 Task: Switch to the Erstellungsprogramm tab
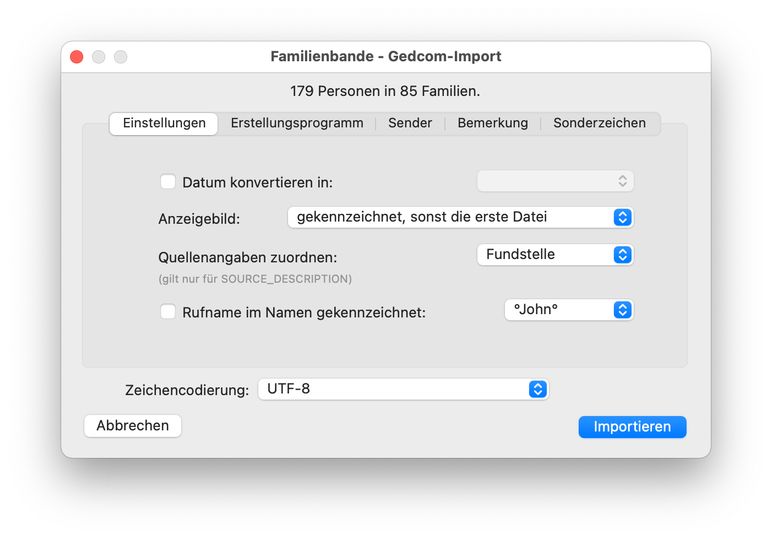(x=297, y=123)
